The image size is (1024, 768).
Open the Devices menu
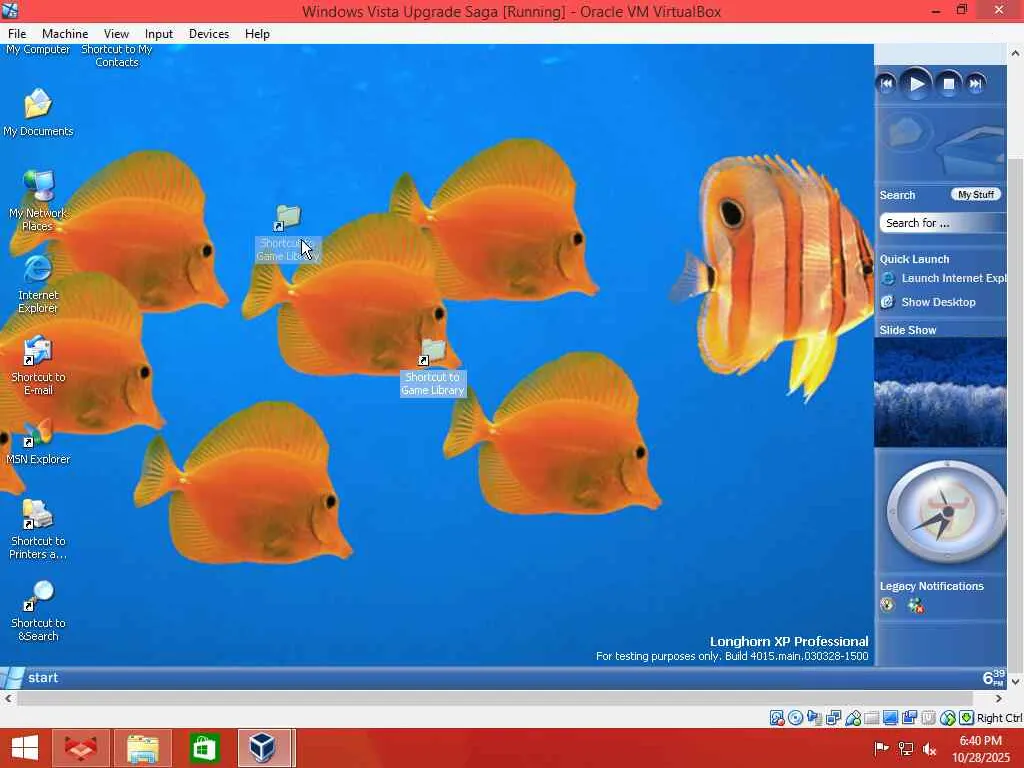coord(209,34)
